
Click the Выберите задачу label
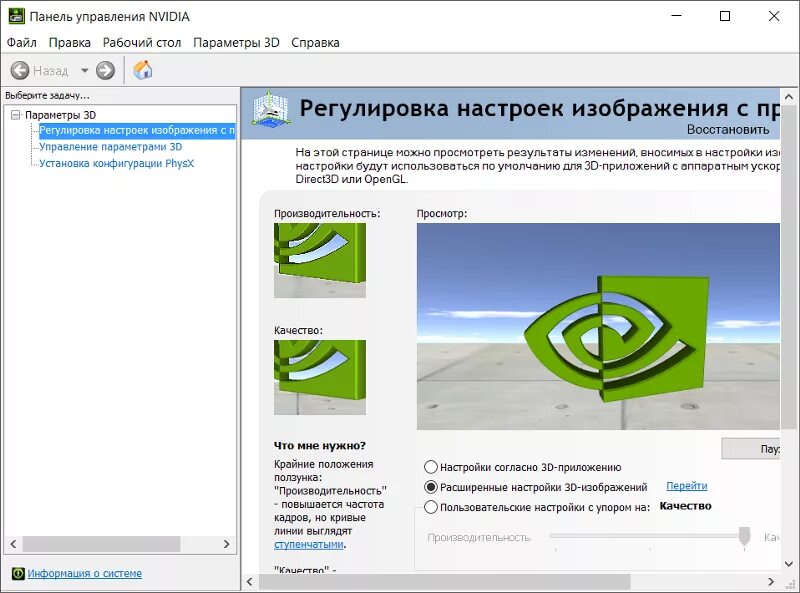point(47,95)
